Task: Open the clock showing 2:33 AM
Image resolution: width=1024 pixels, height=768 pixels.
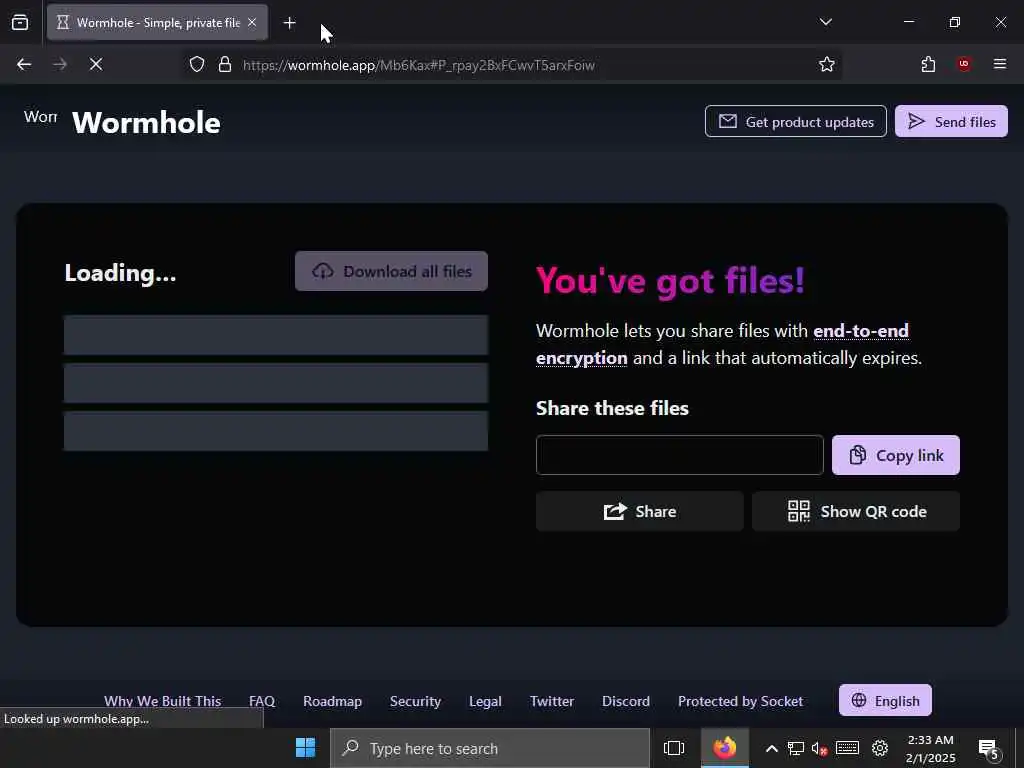Action: click(931, 748)
